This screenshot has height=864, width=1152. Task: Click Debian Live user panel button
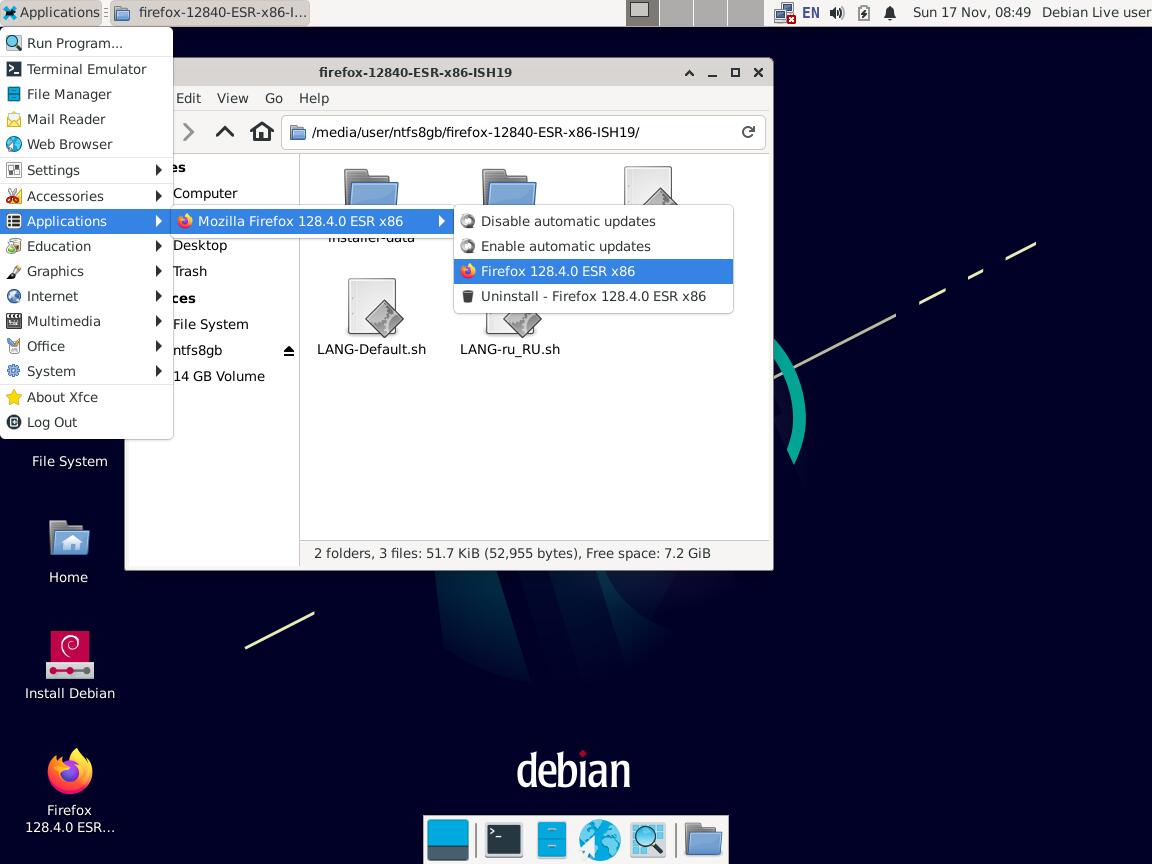point(1095,12)
